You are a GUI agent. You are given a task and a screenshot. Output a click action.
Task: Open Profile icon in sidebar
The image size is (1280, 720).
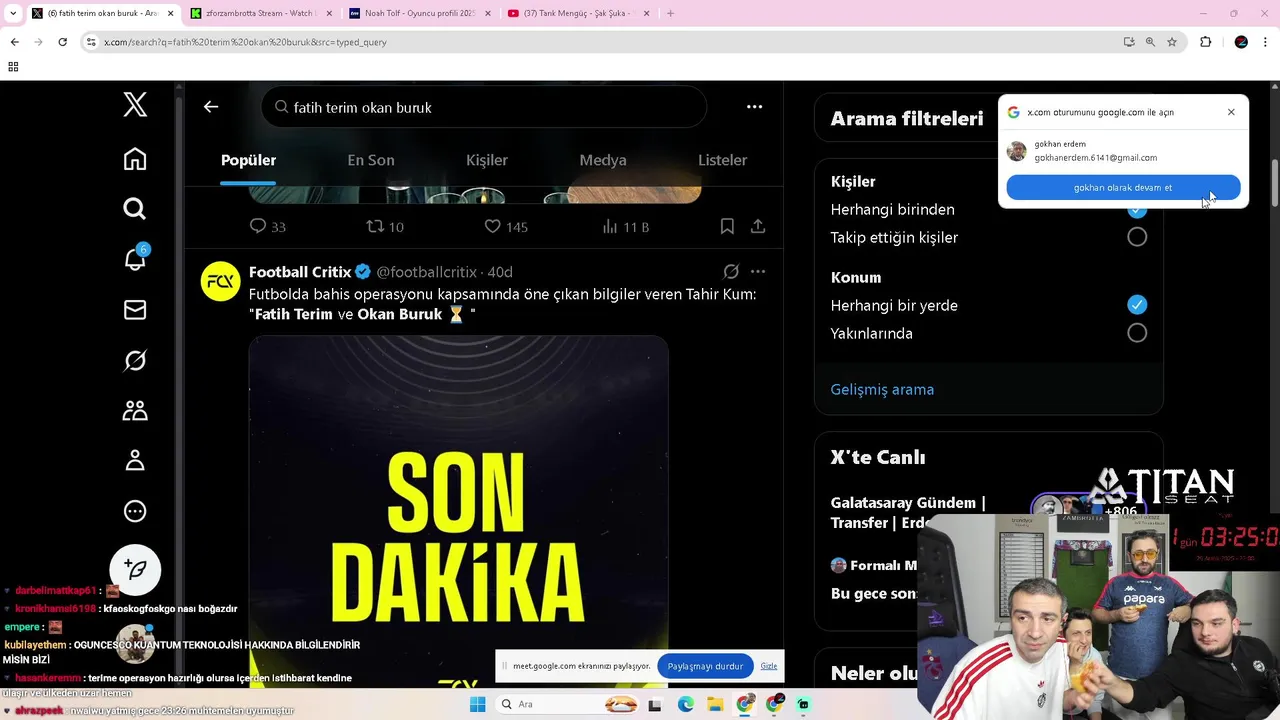coord(135,460)
